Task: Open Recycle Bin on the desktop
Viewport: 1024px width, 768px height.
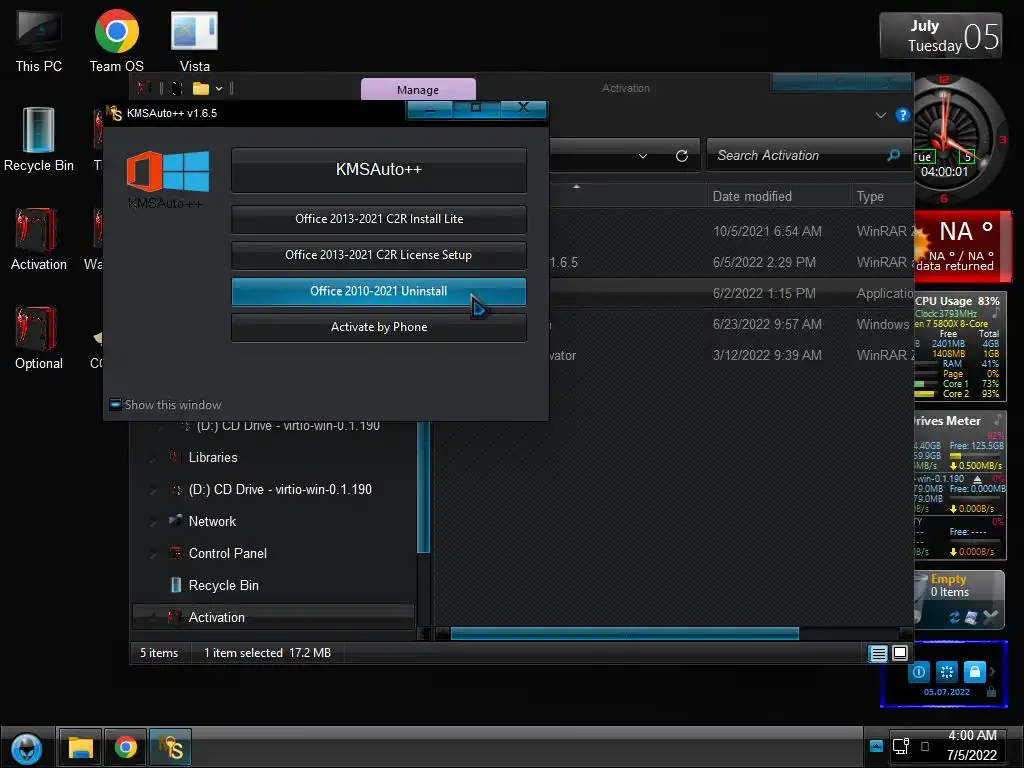Action: tap(39, 139)
